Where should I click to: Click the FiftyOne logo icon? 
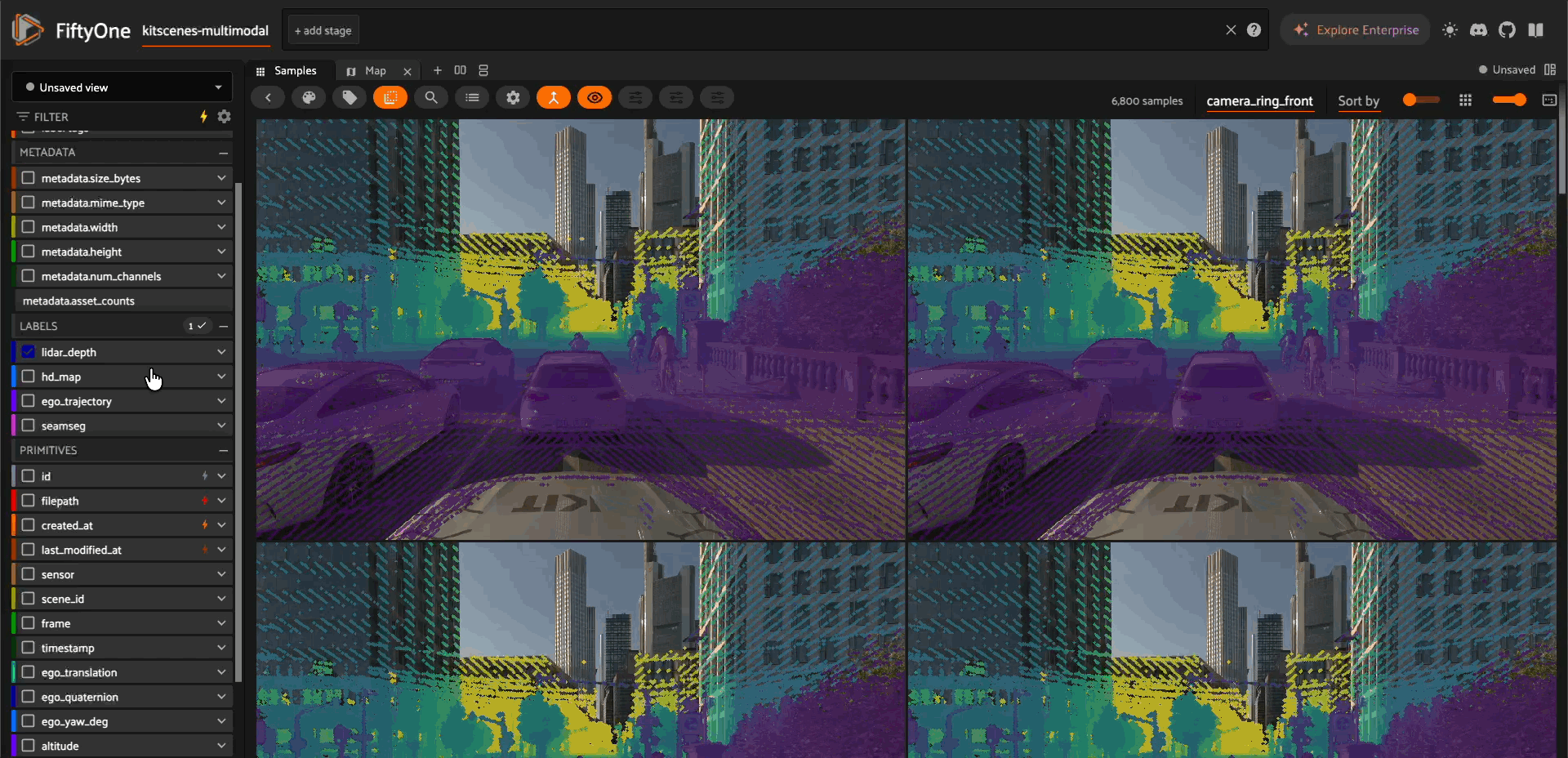pyautogui.click(x=27, y=30)
